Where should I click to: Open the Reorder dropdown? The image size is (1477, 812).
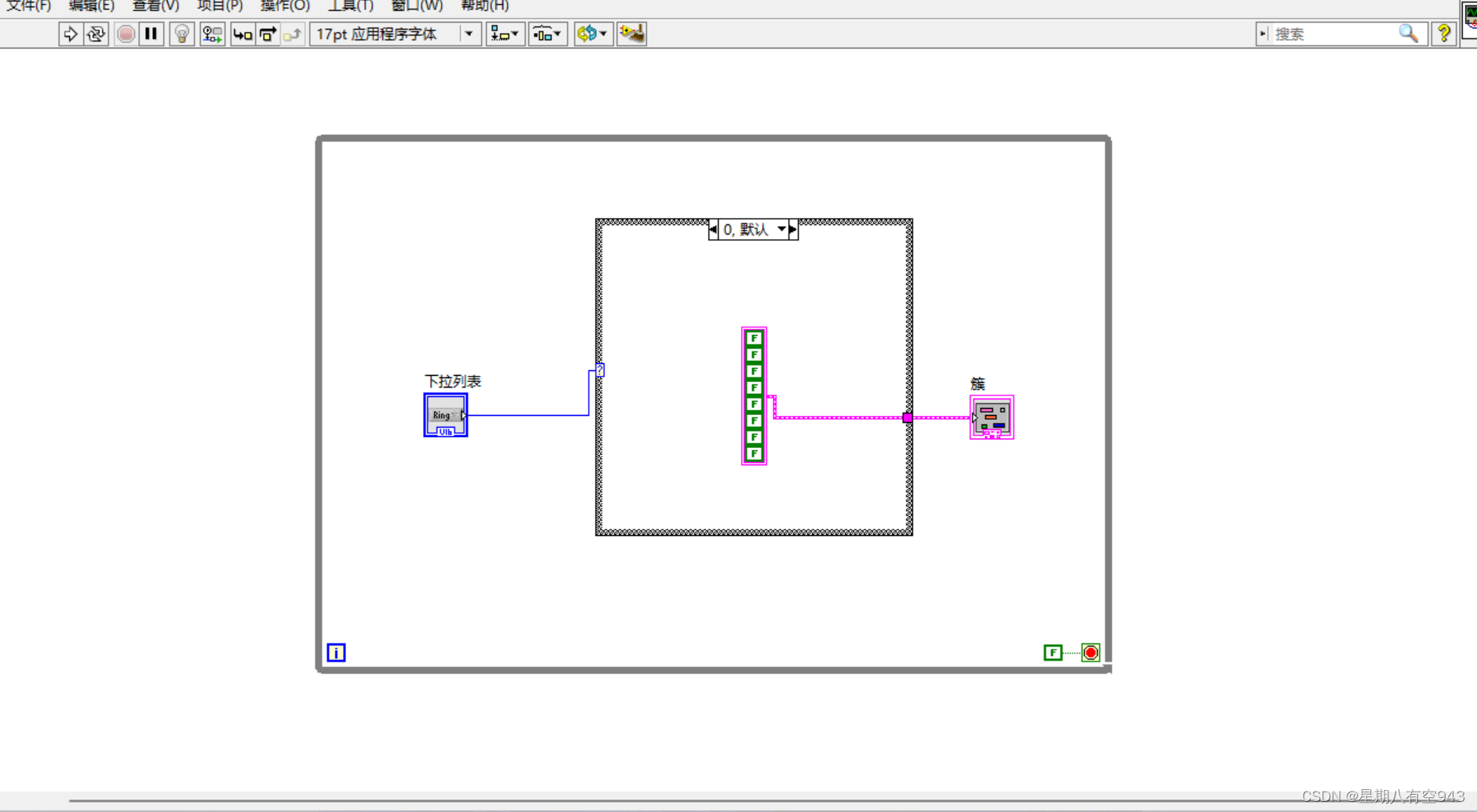point(593,34)
